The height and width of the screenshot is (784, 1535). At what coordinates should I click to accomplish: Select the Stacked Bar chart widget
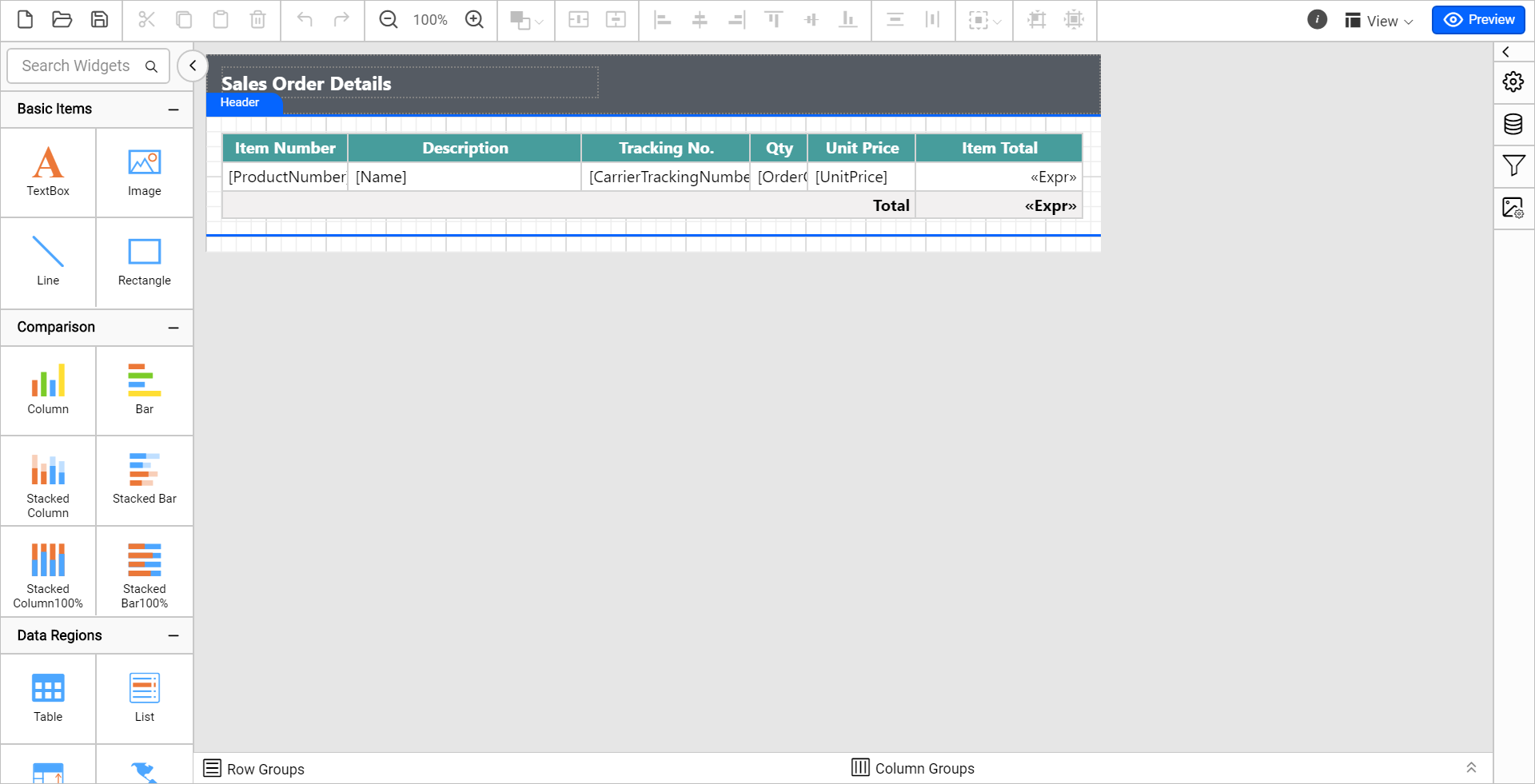[145, 481]
